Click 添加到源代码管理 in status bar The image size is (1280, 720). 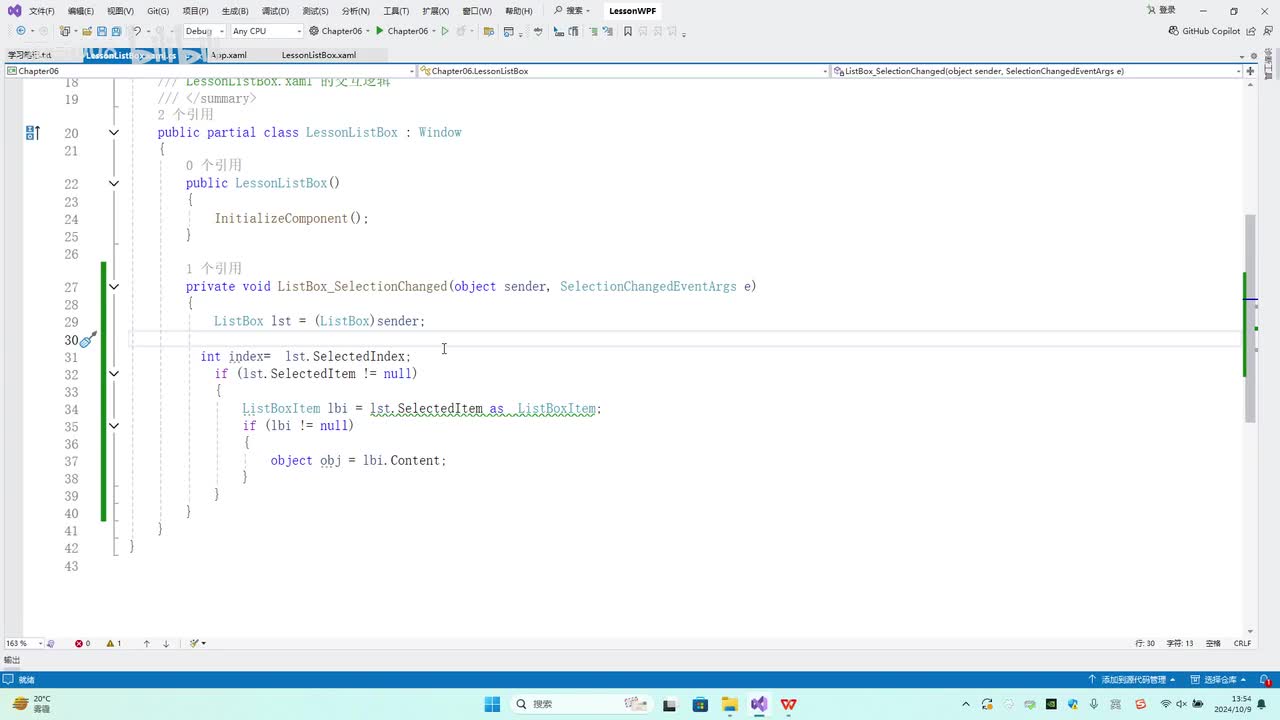click(1132, 679)
